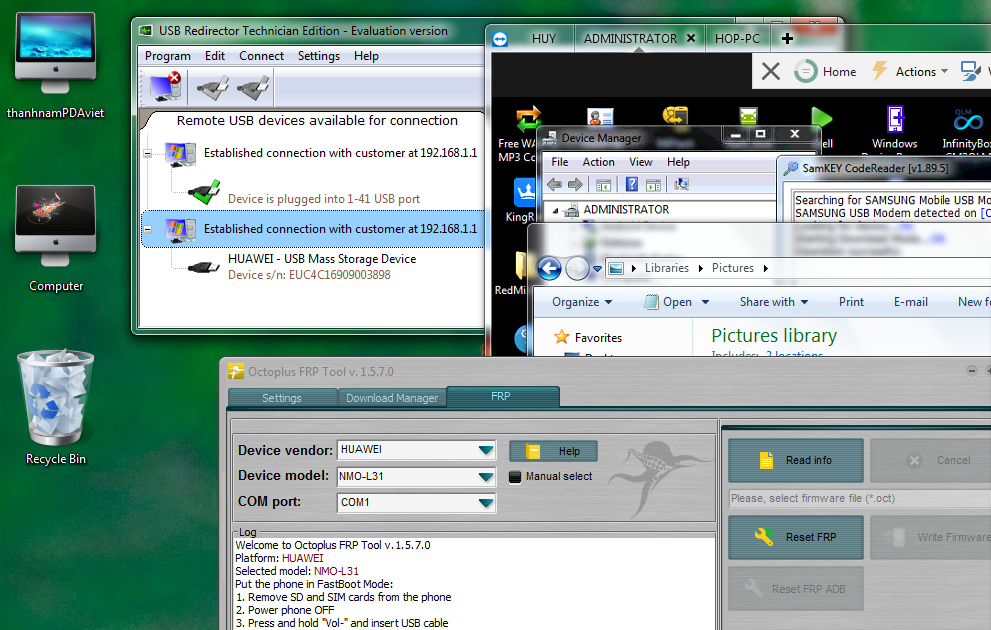Viewport: 991px width, 630px height.
Task: Open Program menu in USB Redirector
Action: (167, 56)
